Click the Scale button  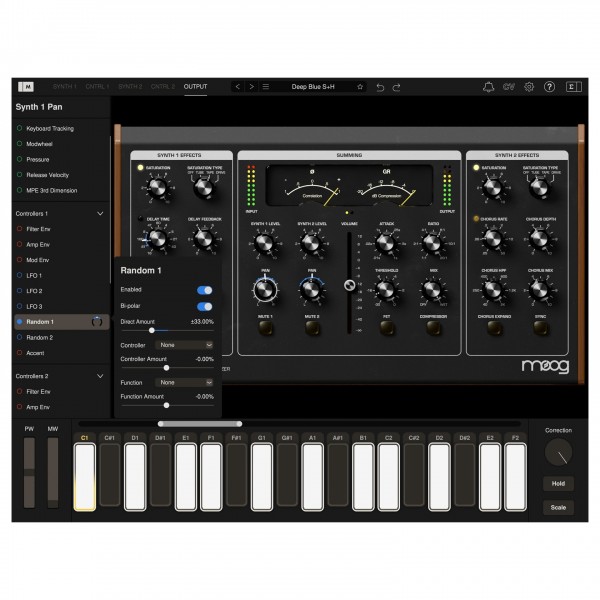pos(558,507)
